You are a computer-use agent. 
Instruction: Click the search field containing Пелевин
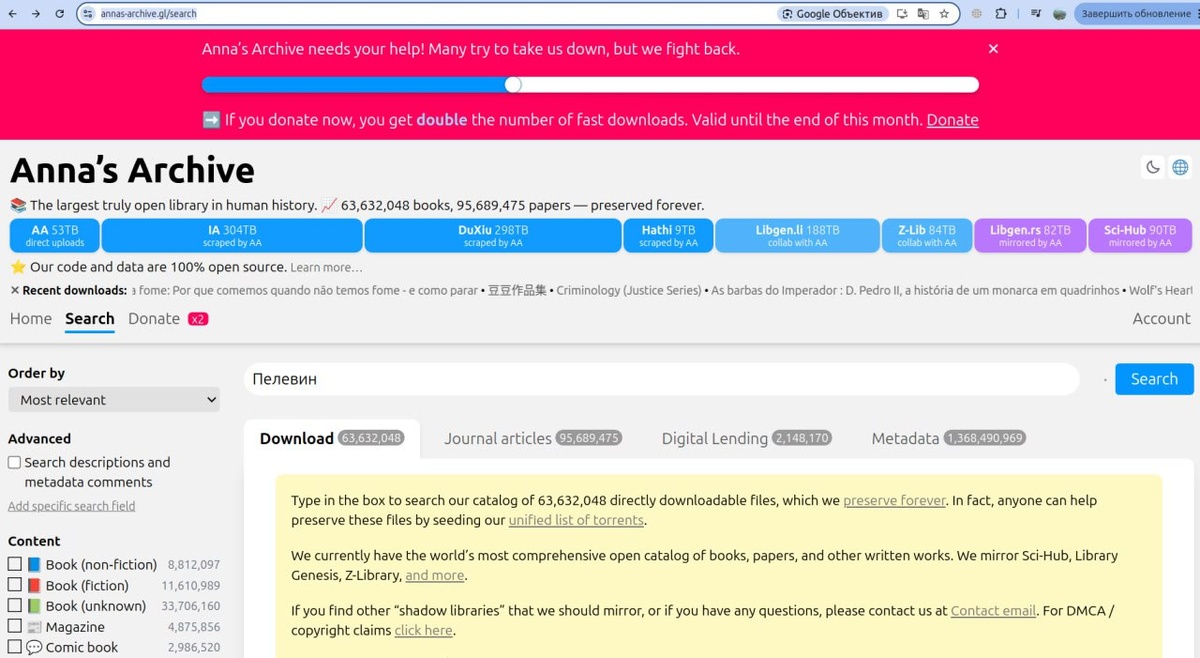click(662, 379)
